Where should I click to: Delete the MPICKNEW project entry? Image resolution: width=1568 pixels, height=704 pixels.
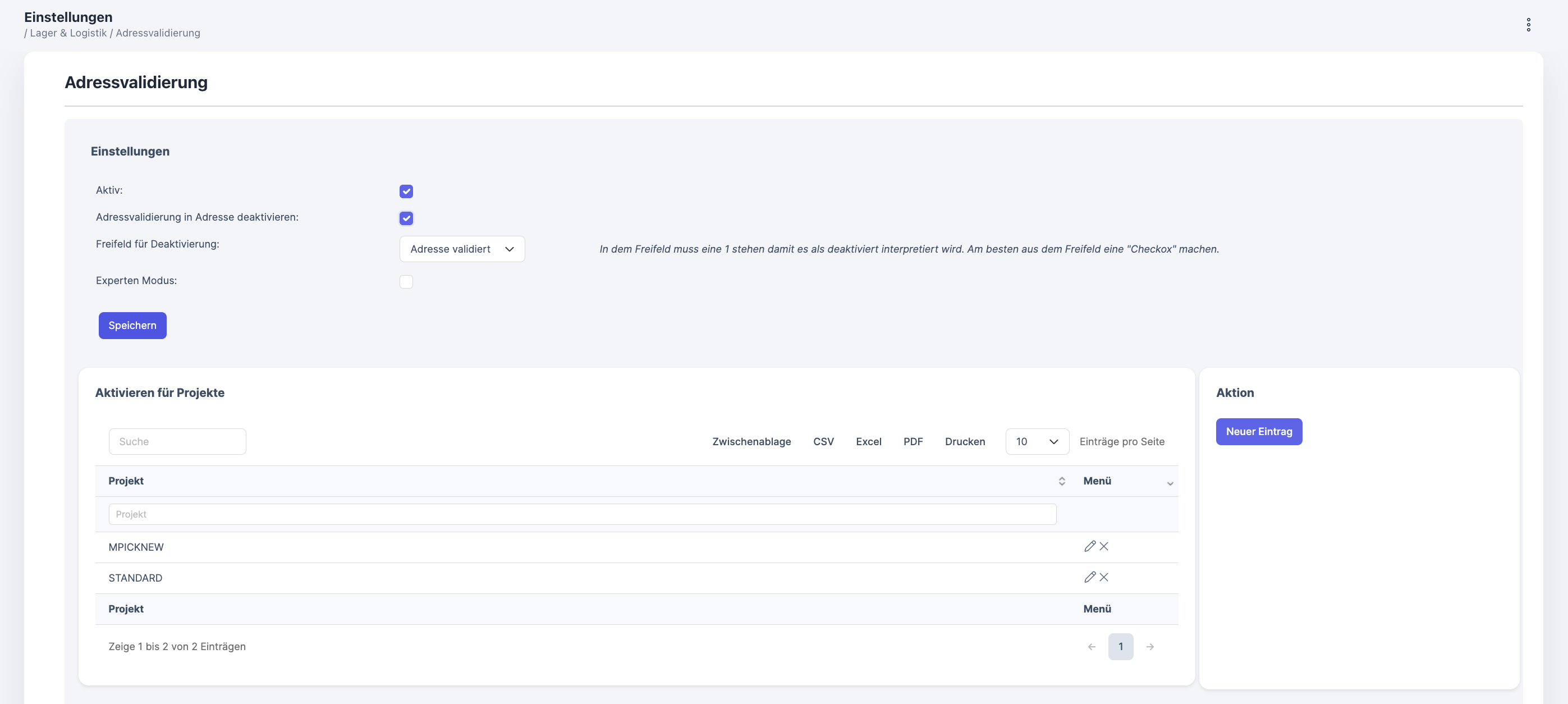tap(1104, 546)
